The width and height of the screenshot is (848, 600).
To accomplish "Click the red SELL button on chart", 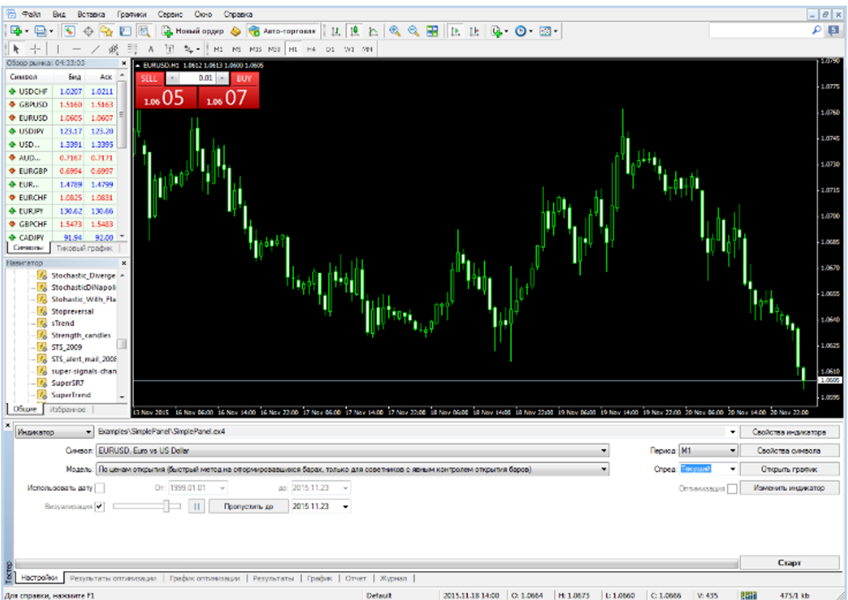I will (148, 78).
